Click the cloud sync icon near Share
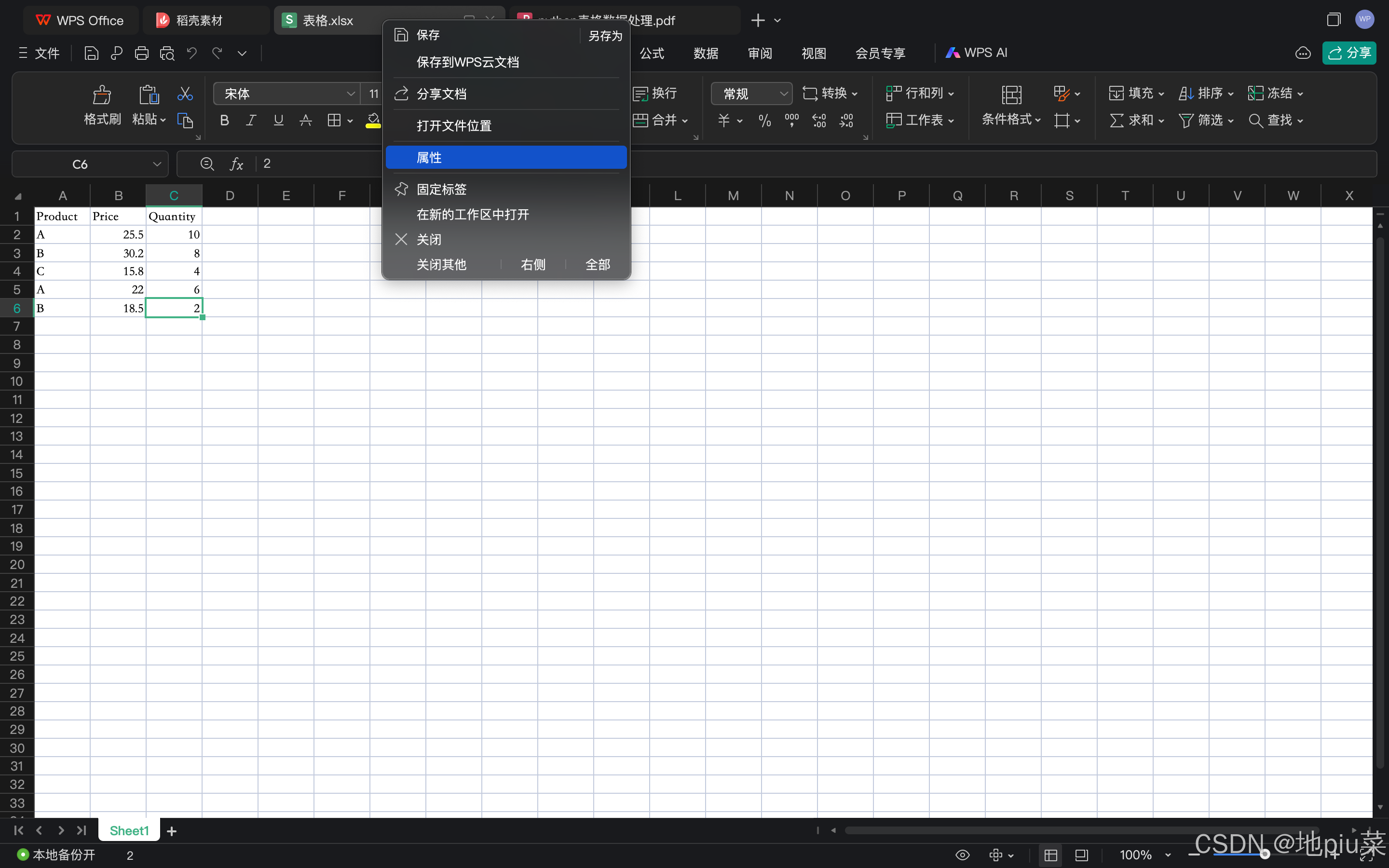 point(1302,54)
